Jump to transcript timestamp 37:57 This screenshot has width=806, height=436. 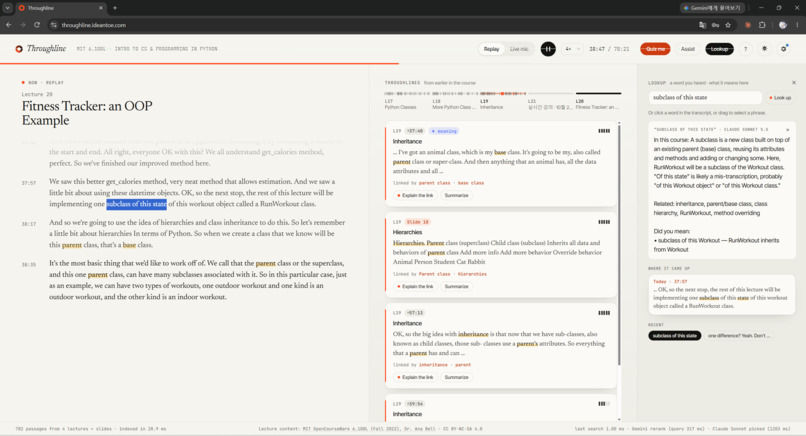coord(29,183)
